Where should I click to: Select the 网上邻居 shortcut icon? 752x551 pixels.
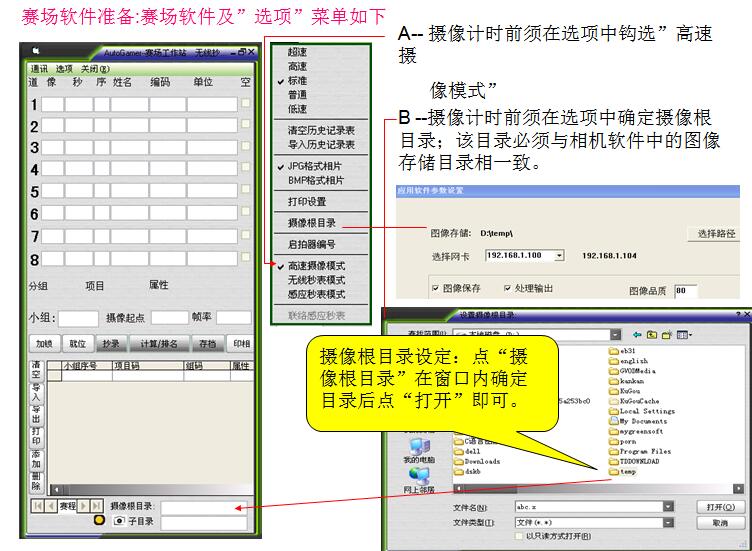coord(419,476)
